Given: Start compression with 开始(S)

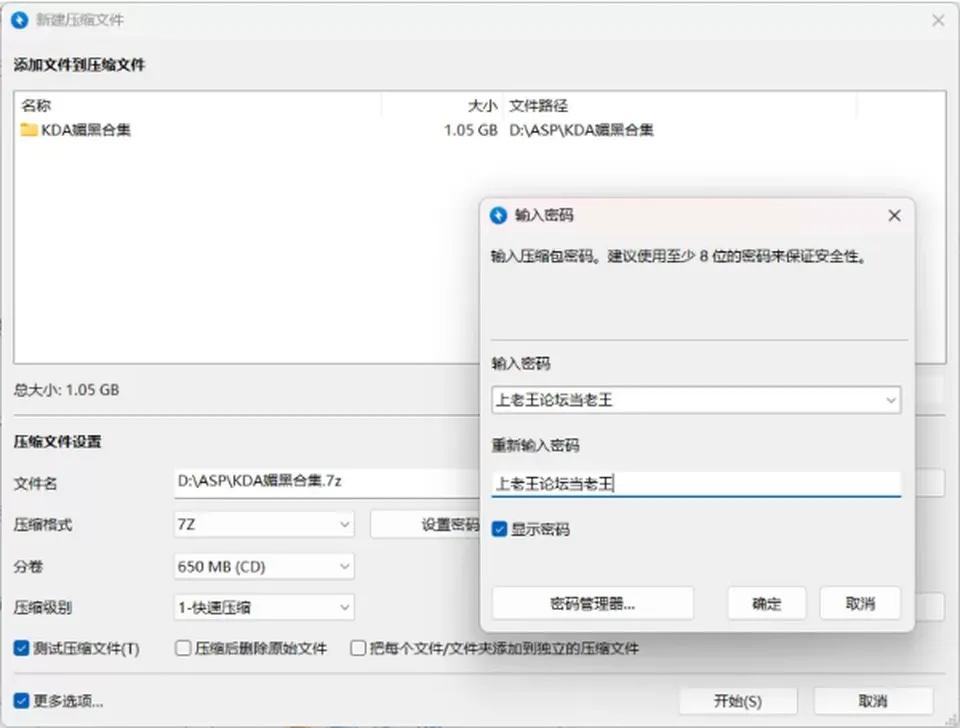Looking at the screenshot, I should coord(738,701).
